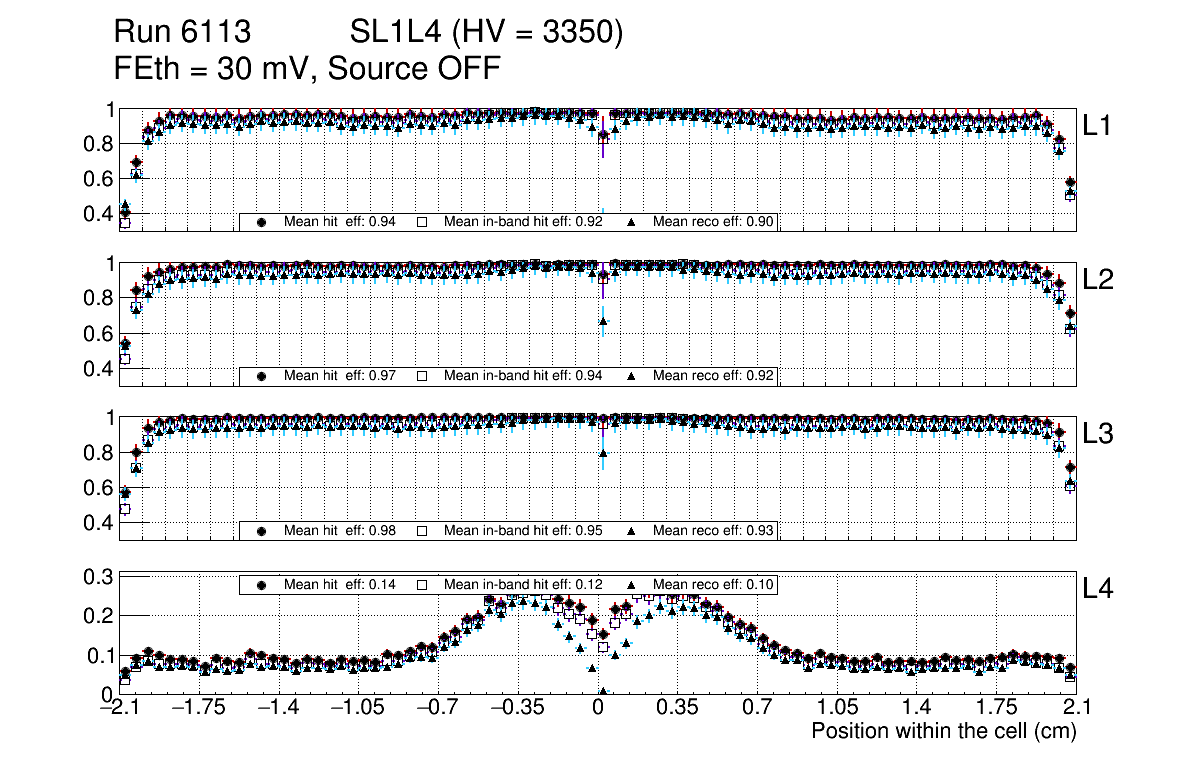Click the 0.35 tick label on the x-axis

pos(677,708)
